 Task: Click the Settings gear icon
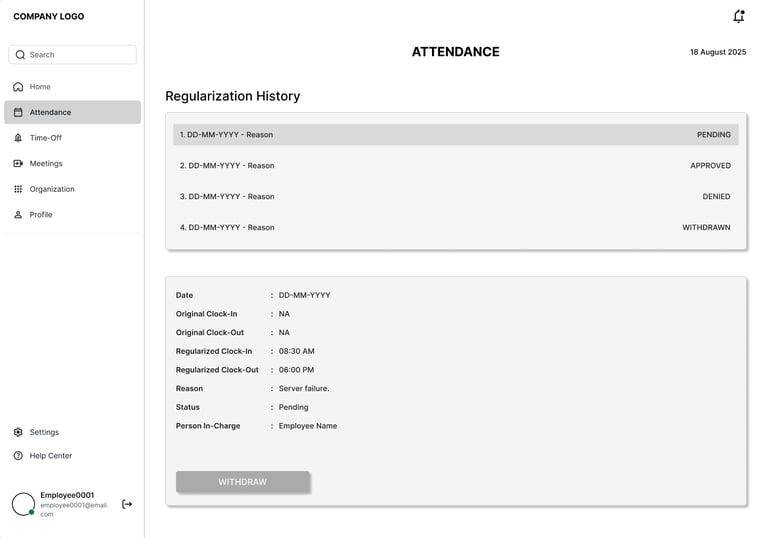coord(18,433)
